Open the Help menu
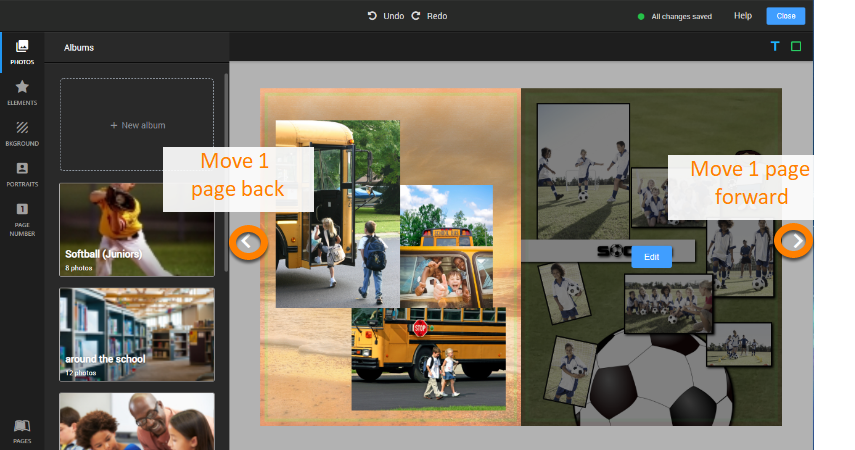The width and height of the screenshot is (855, 450). tap(743, 16)
